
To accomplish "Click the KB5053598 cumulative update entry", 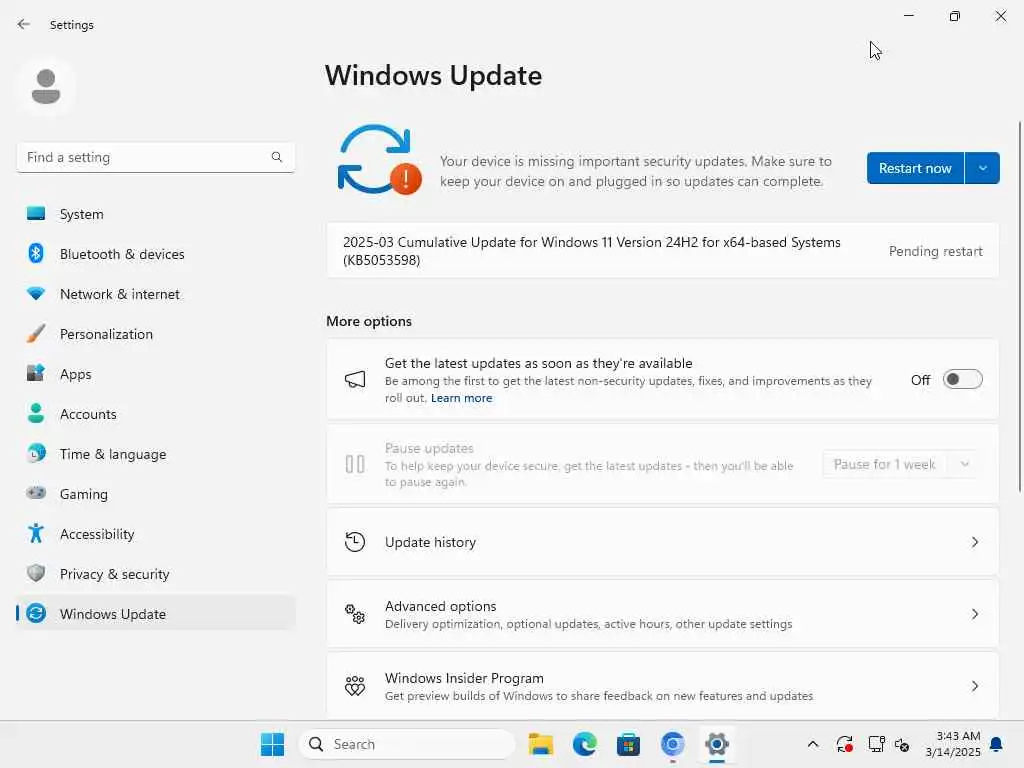I will click(662, 251).
